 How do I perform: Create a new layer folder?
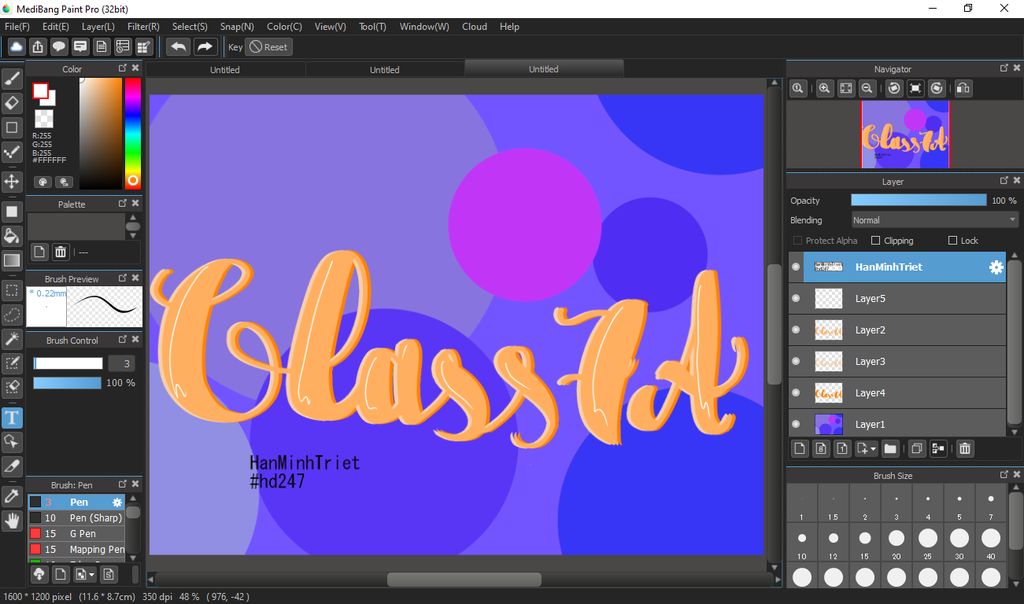890,449
